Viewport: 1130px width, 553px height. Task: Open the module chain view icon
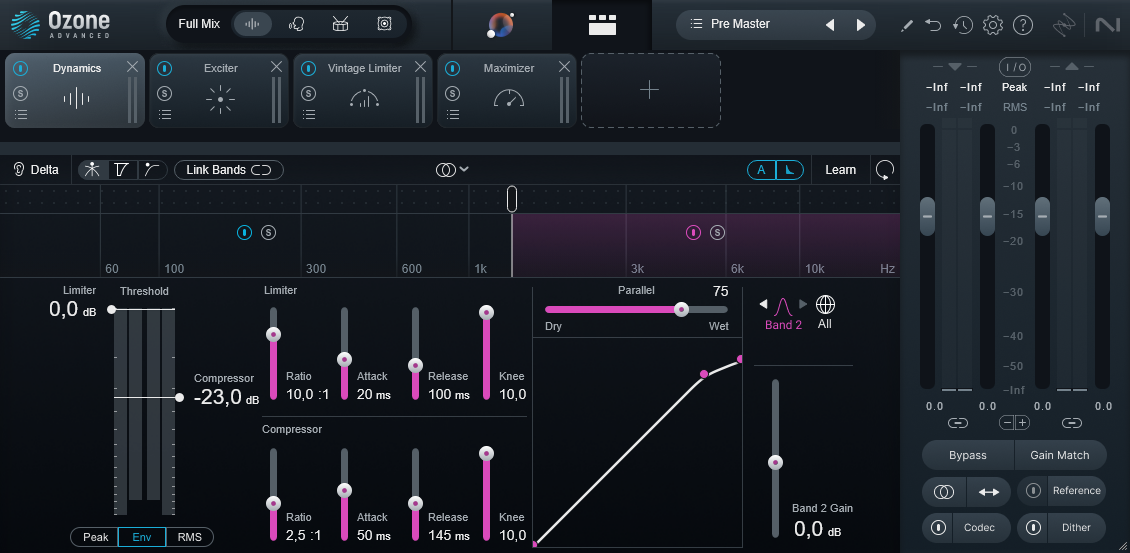(602, 24)
